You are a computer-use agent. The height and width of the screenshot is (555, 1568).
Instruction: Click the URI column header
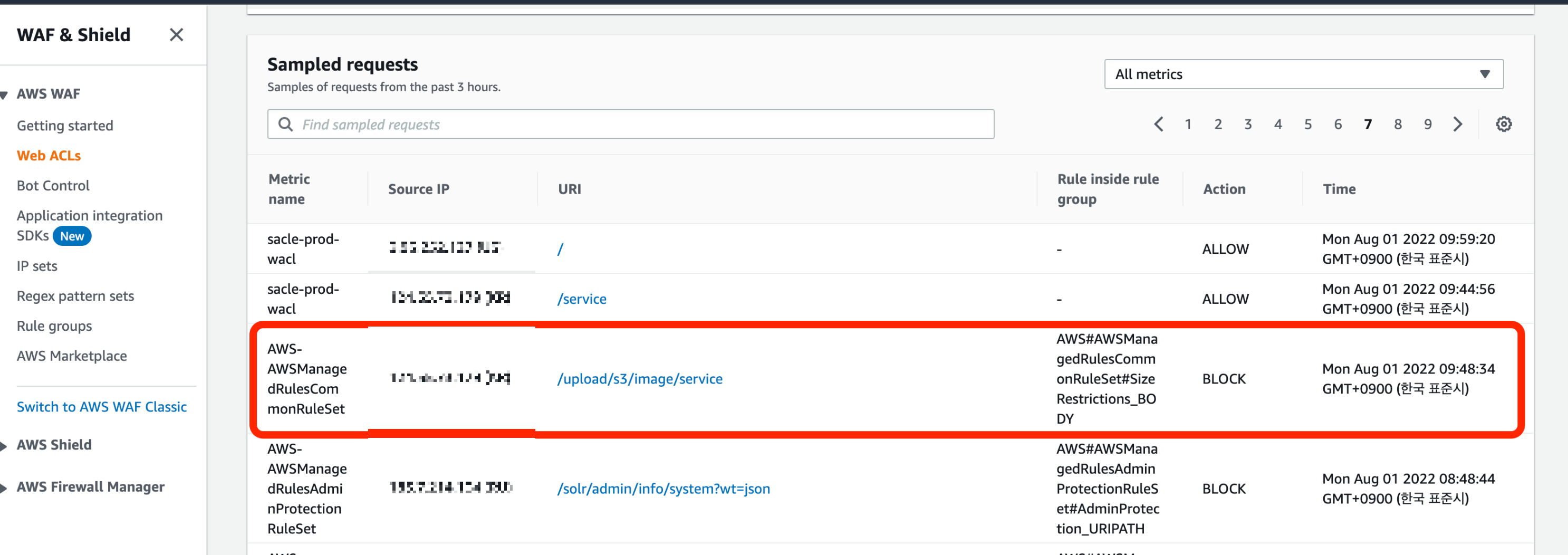(570, 189)
